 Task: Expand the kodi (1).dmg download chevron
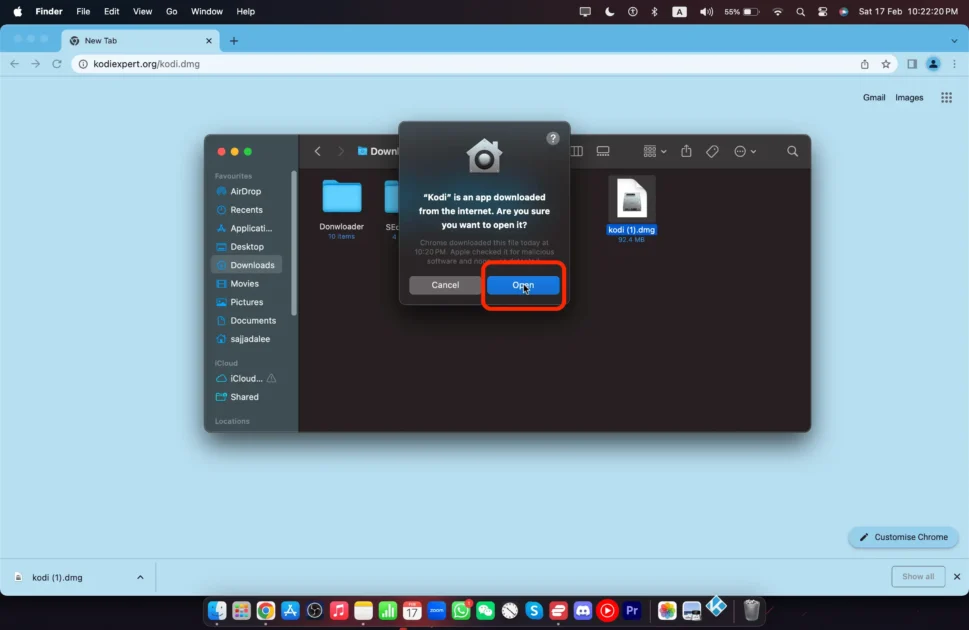[x=140, y=577]
